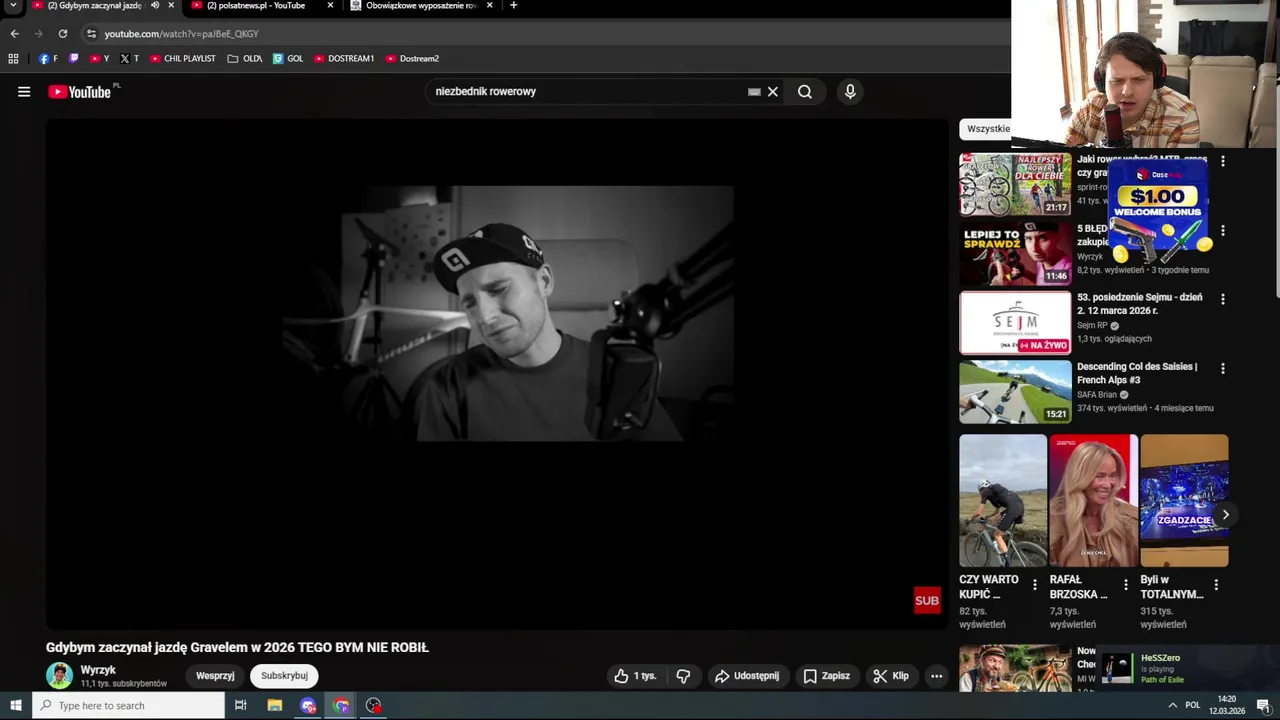Image resolution: width=1280 pixels, height=720 pixels.
Task: Open the Twitch bookmark icon
Action: pos(74,59)
